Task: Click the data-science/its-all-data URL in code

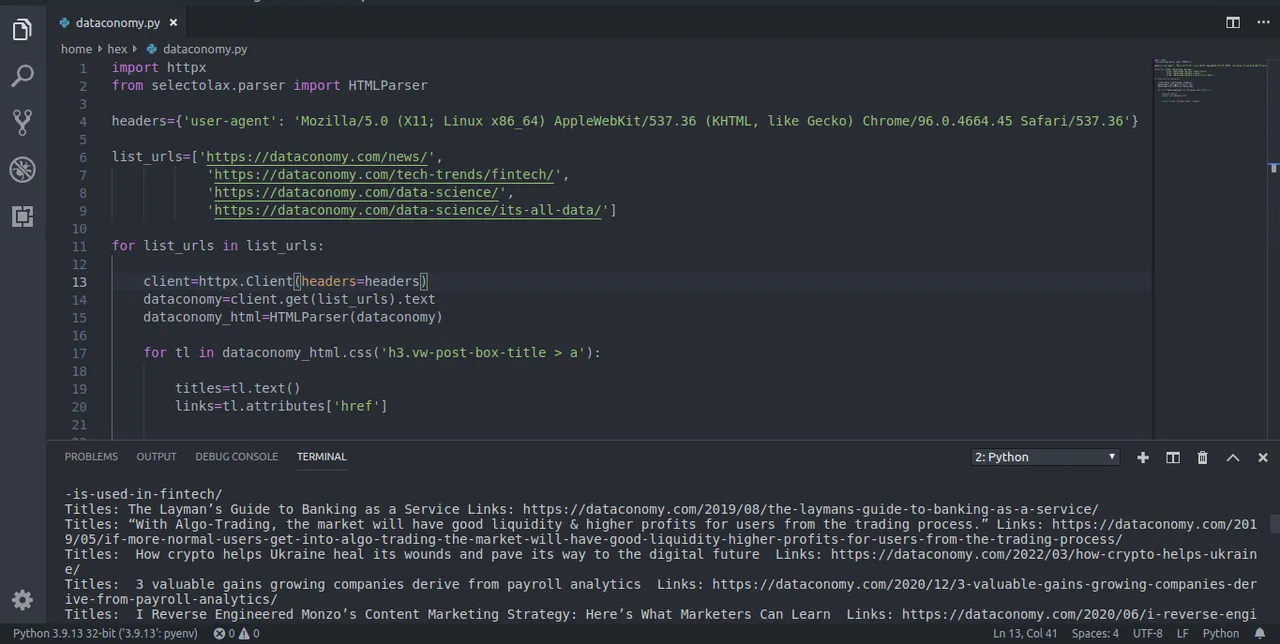Action: [x=408, y=210]
